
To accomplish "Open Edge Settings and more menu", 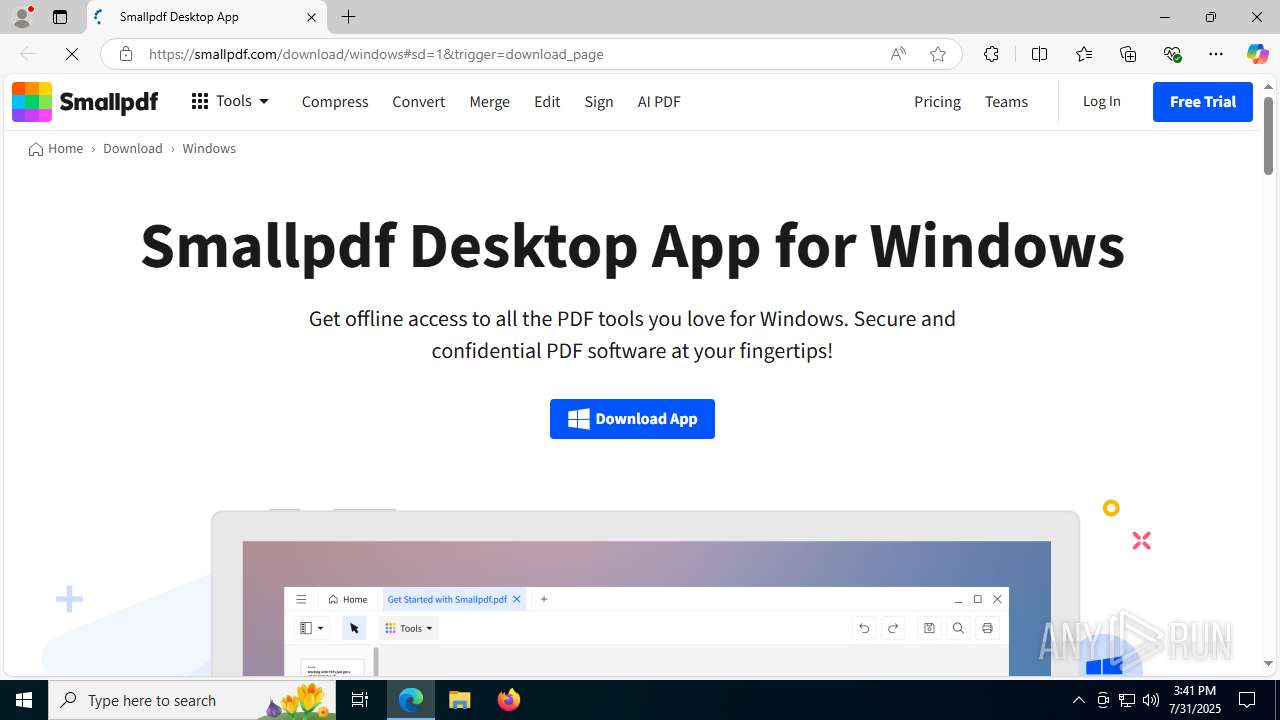I will click(1216, 54).
